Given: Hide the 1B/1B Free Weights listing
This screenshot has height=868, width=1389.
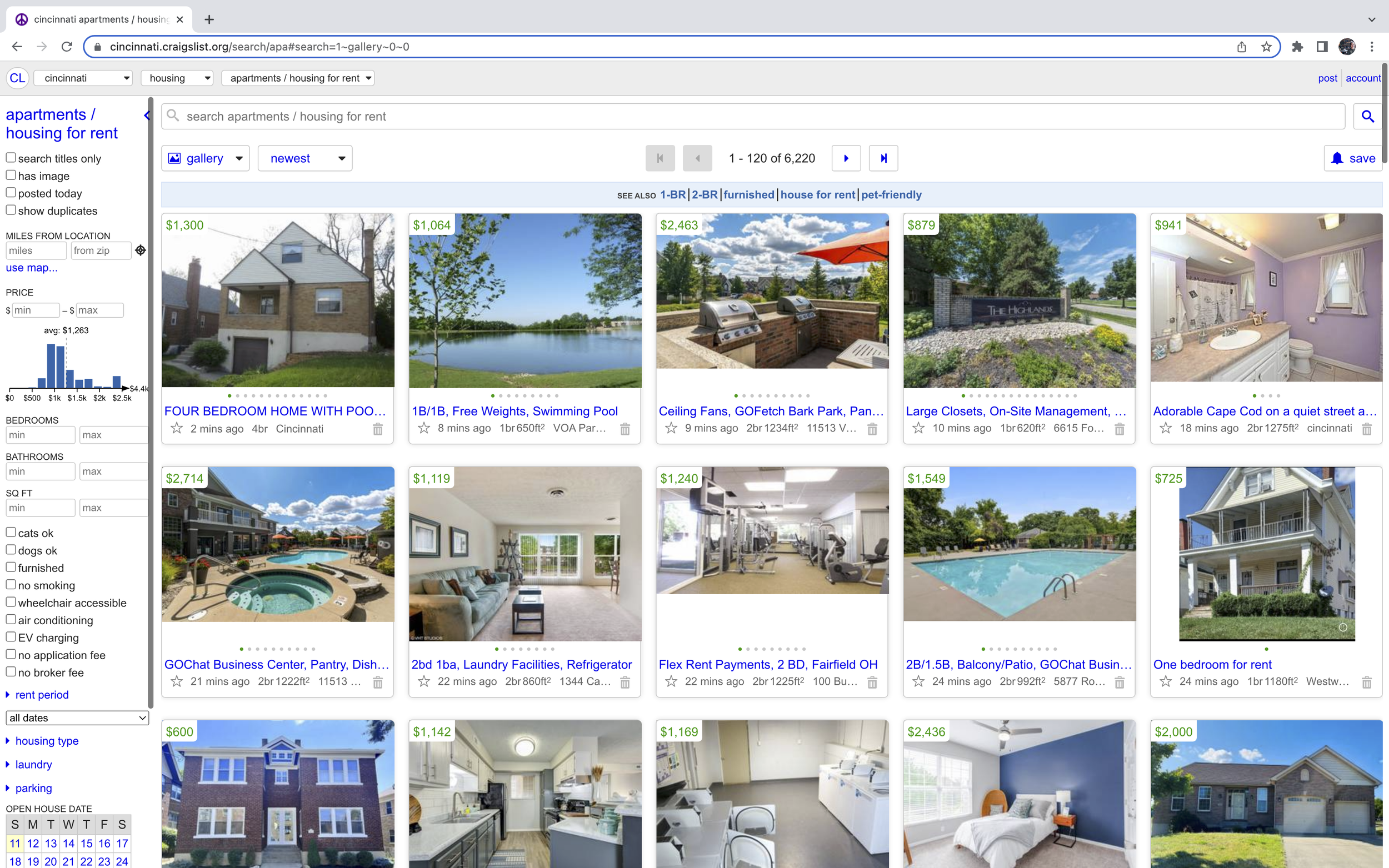Looking at the screenshot, I should pyautogui.click(x=624, y=429).
